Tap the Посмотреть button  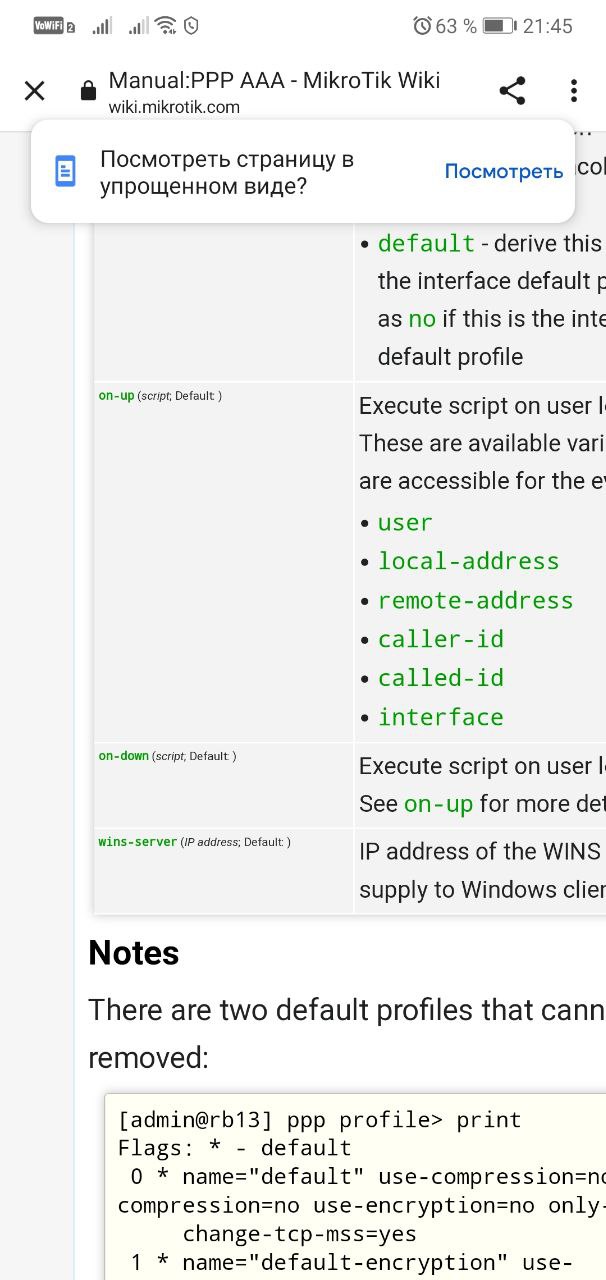[x=504, y=172]
